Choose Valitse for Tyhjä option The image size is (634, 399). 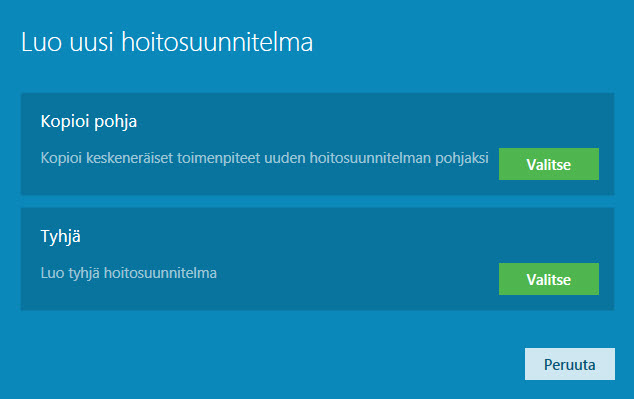tap(549, 279)
